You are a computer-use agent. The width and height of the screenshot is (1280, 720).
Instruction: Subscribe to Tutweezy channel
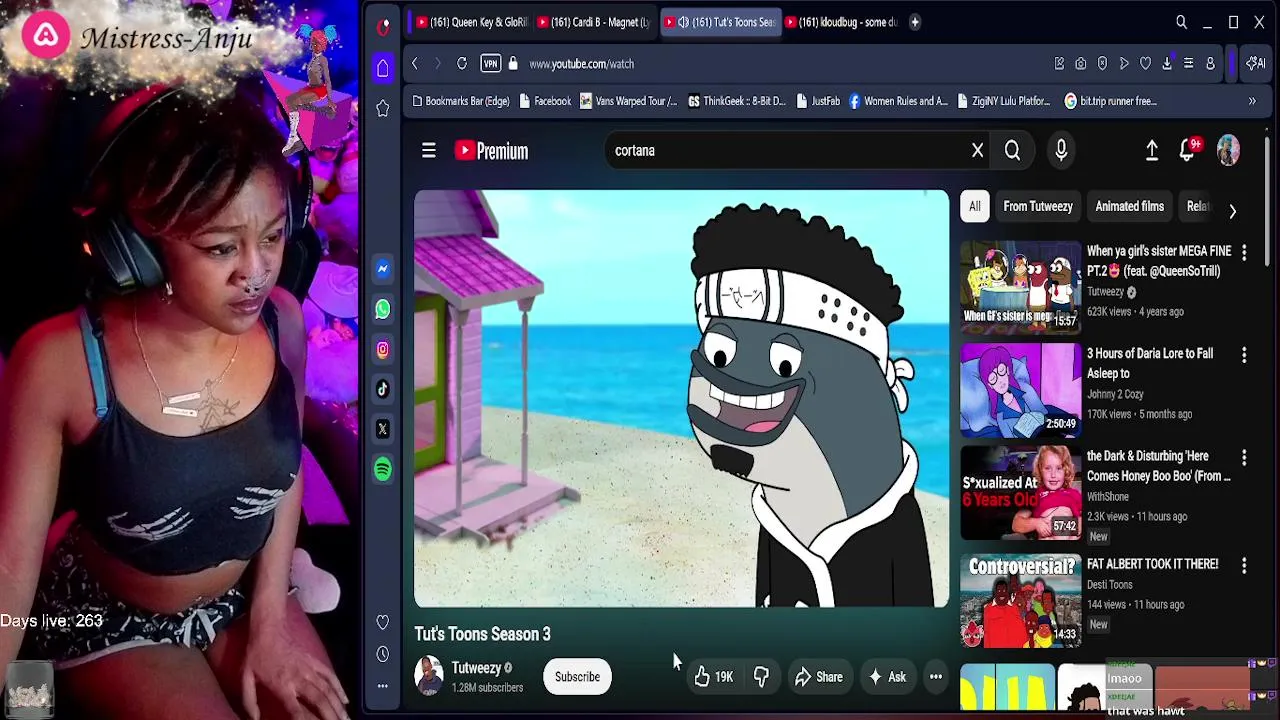click(x=577, y=677)
